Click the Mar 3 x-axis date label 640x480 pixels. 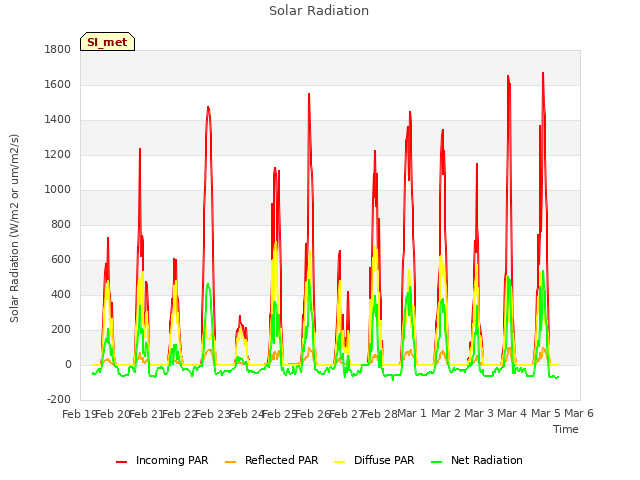479,413
